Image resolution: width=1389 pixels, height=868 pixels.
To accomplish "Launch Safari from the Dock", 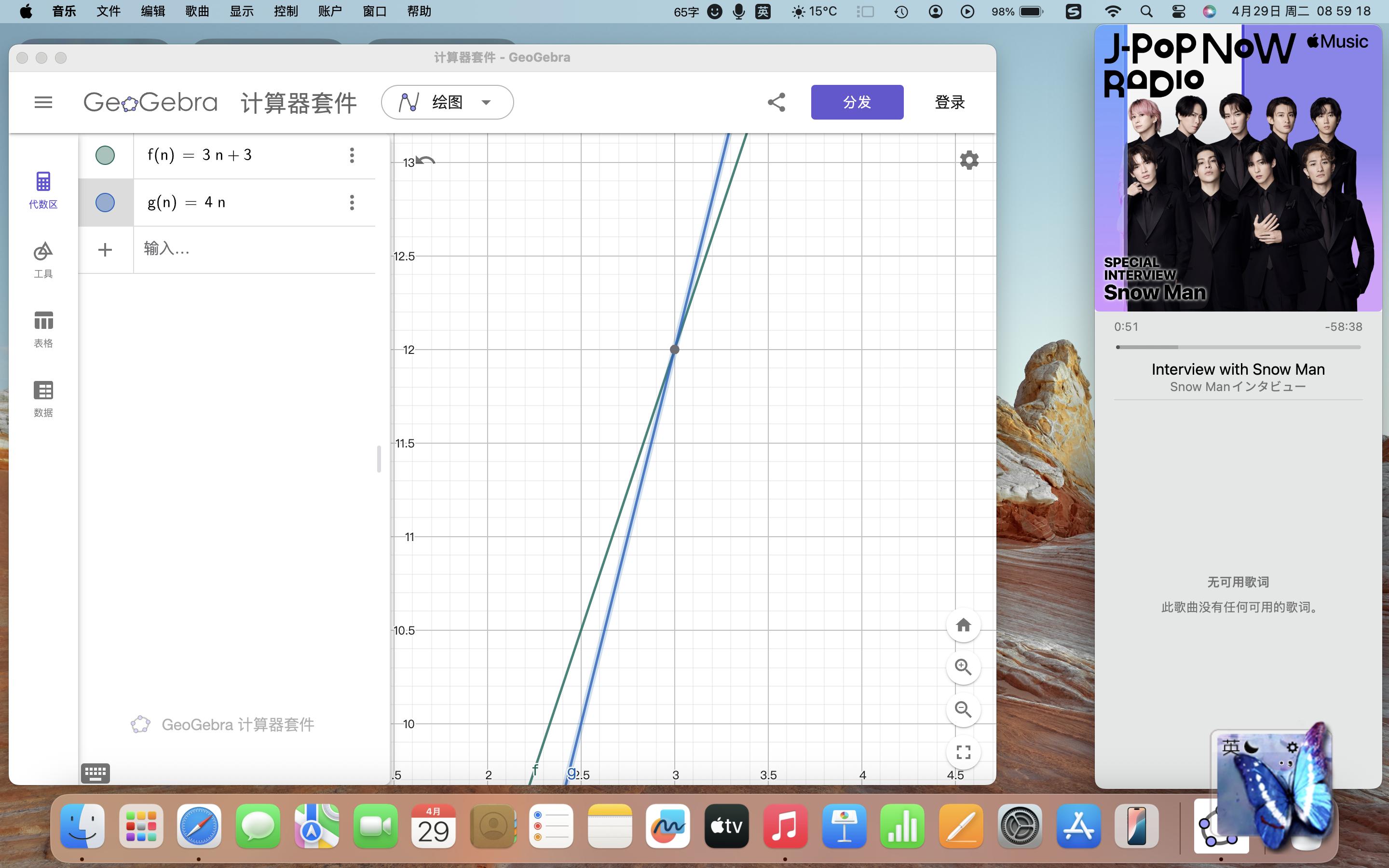I will click(x=199, y=826).
